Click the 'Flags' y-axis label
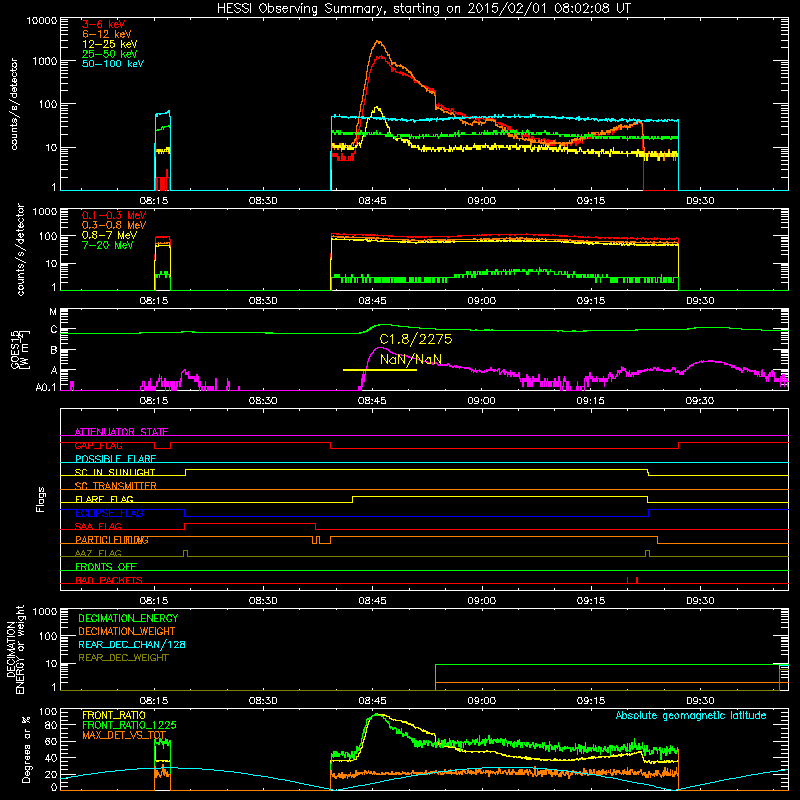 41,499
